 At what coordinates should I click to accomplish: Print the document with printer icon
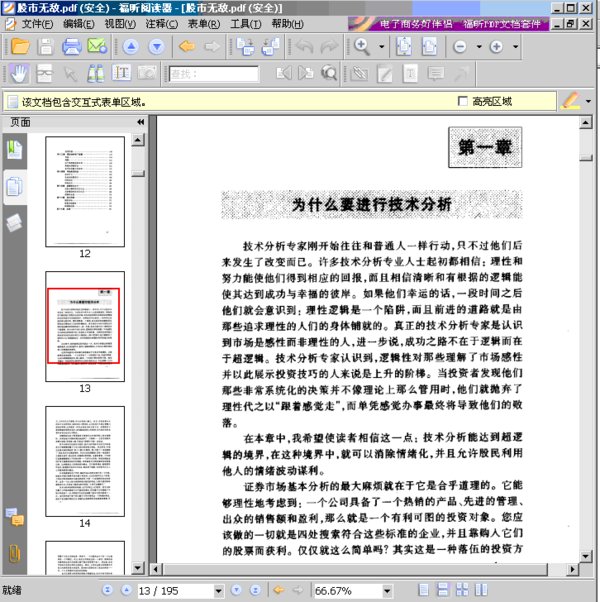coord(71,47)
